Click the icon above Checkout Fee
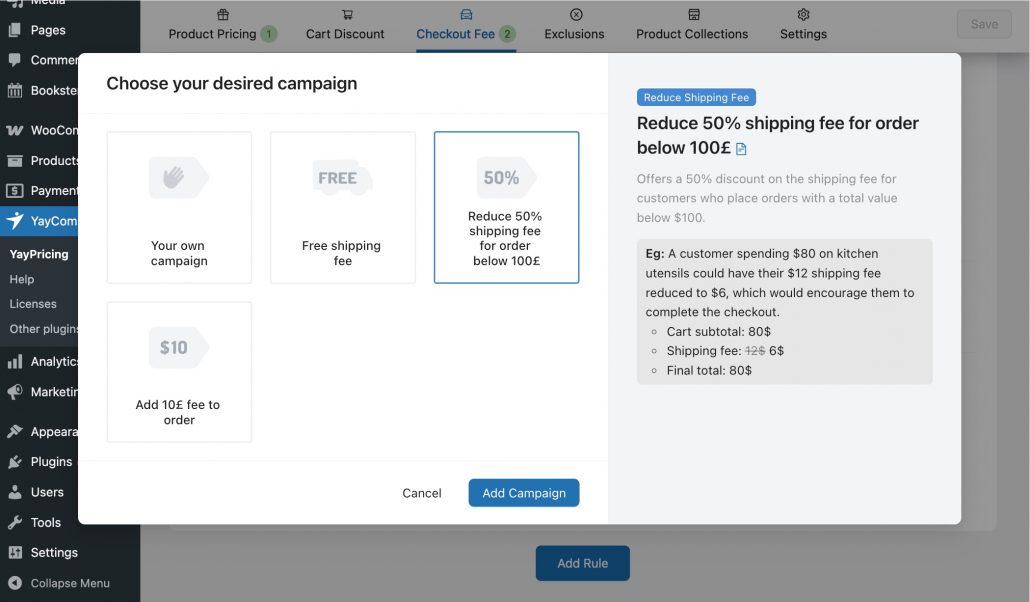Image resolution: width=1030 pixels, height=602 pixels. (x=466, y=14)
